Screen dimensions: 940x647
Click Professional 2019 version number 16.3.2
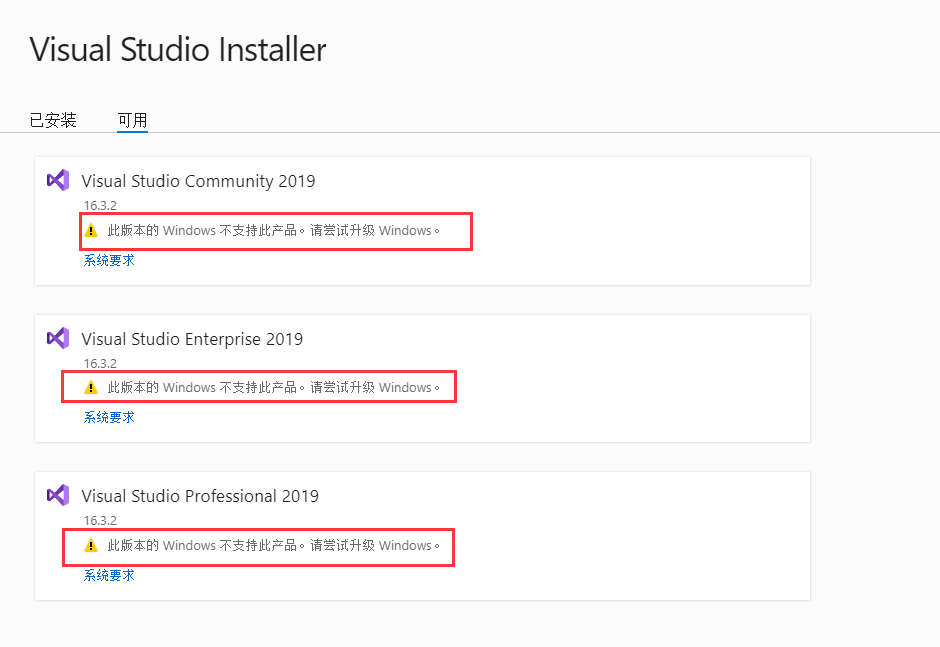tap(100, 521)
